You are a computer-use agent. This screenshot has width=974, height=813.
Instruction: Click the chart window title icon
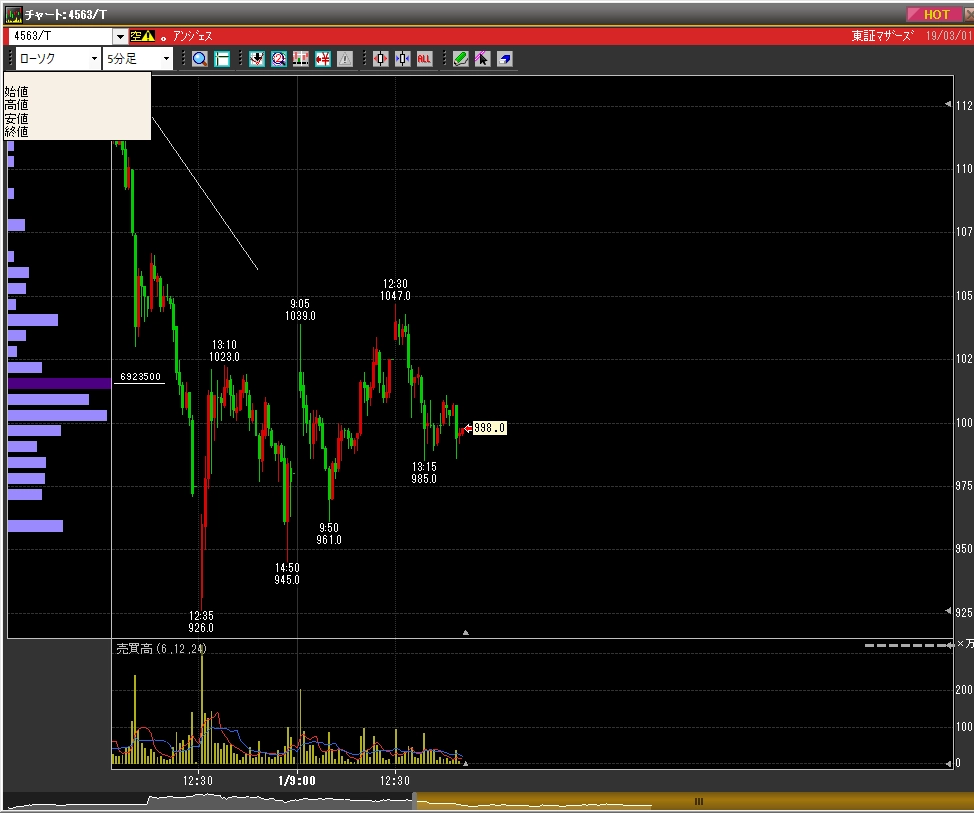pos(13,14)
